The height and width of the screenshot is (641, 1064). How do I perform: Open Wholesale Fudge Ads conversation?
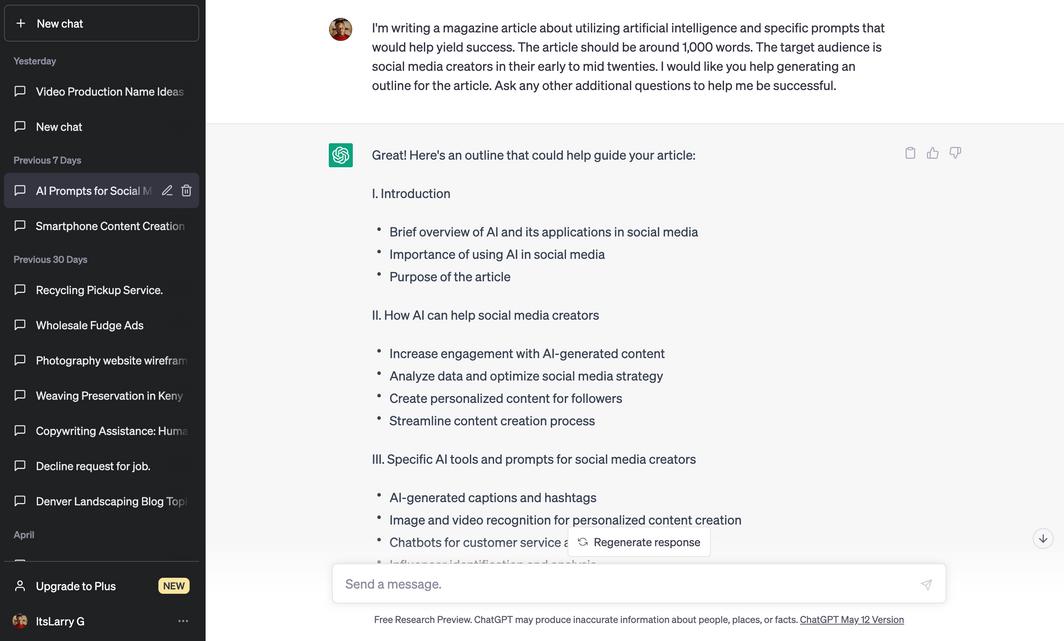pos(90,325)
